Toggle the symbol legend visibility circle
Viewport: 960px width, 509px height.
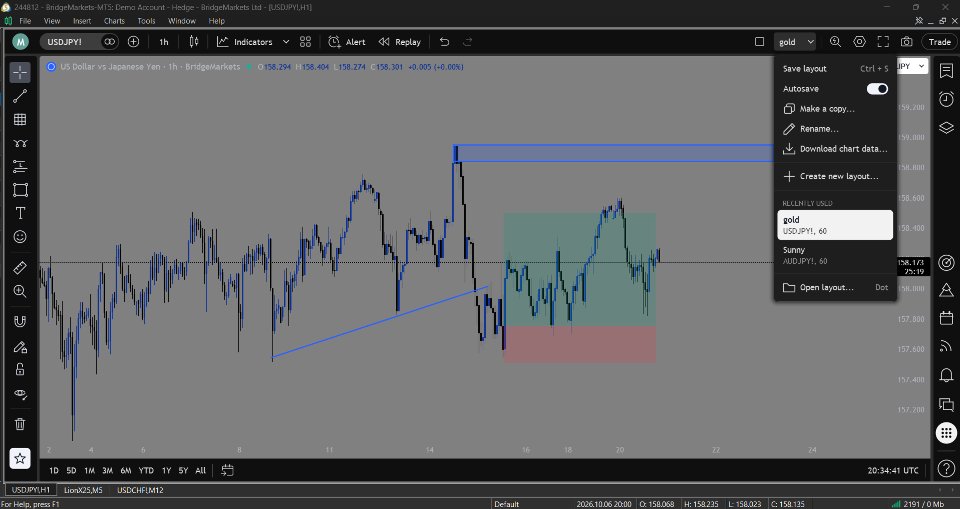pyautogui.click(x=51, y=67)
